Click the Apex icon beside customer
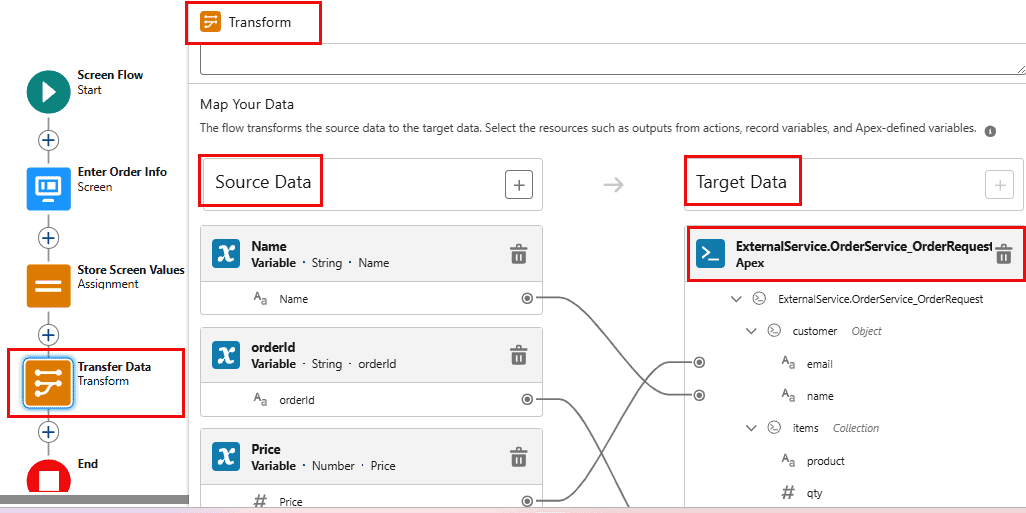 click(773, 331)
